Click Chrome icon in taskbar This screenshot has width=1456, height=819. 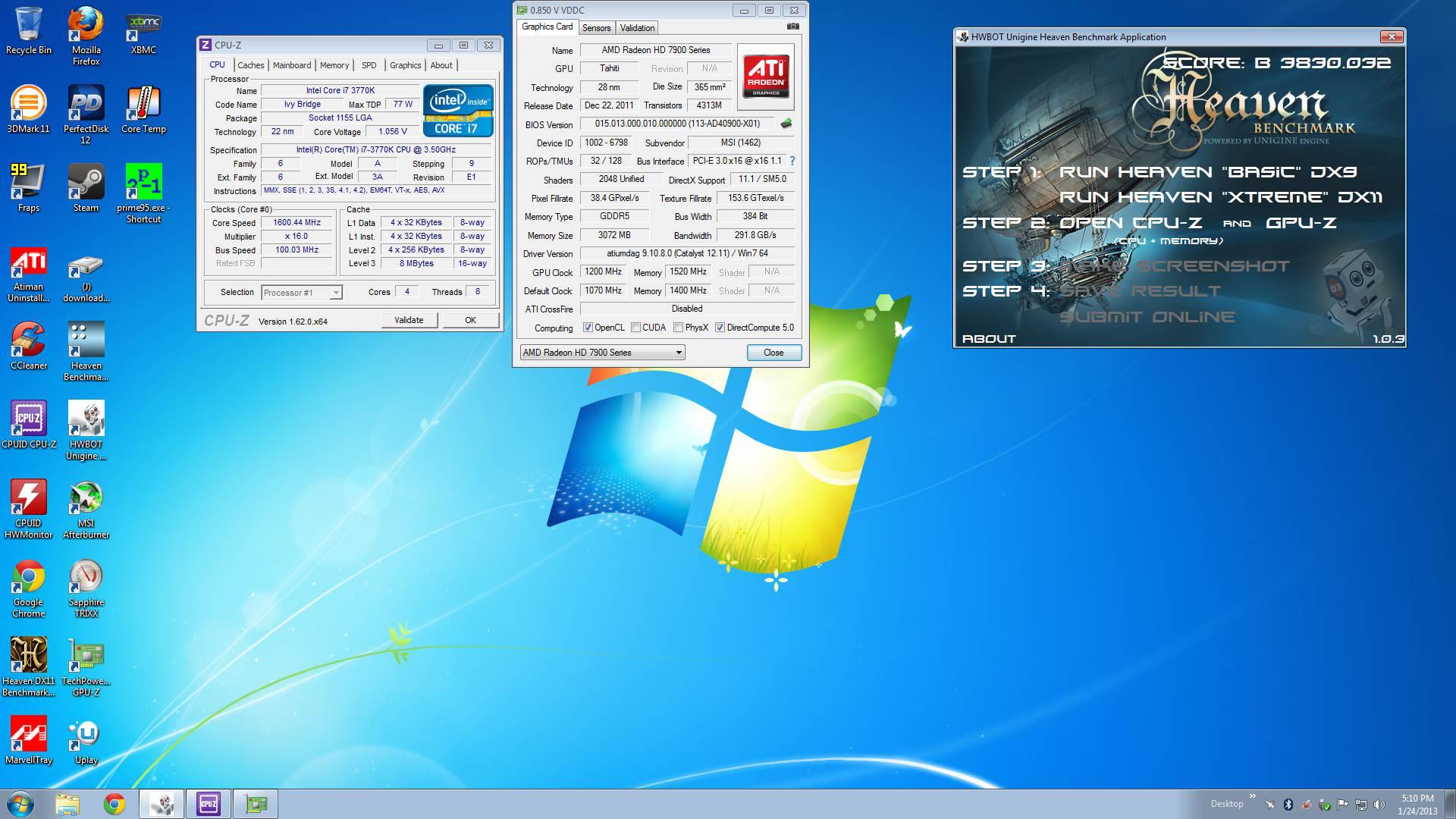pos(115,804)
